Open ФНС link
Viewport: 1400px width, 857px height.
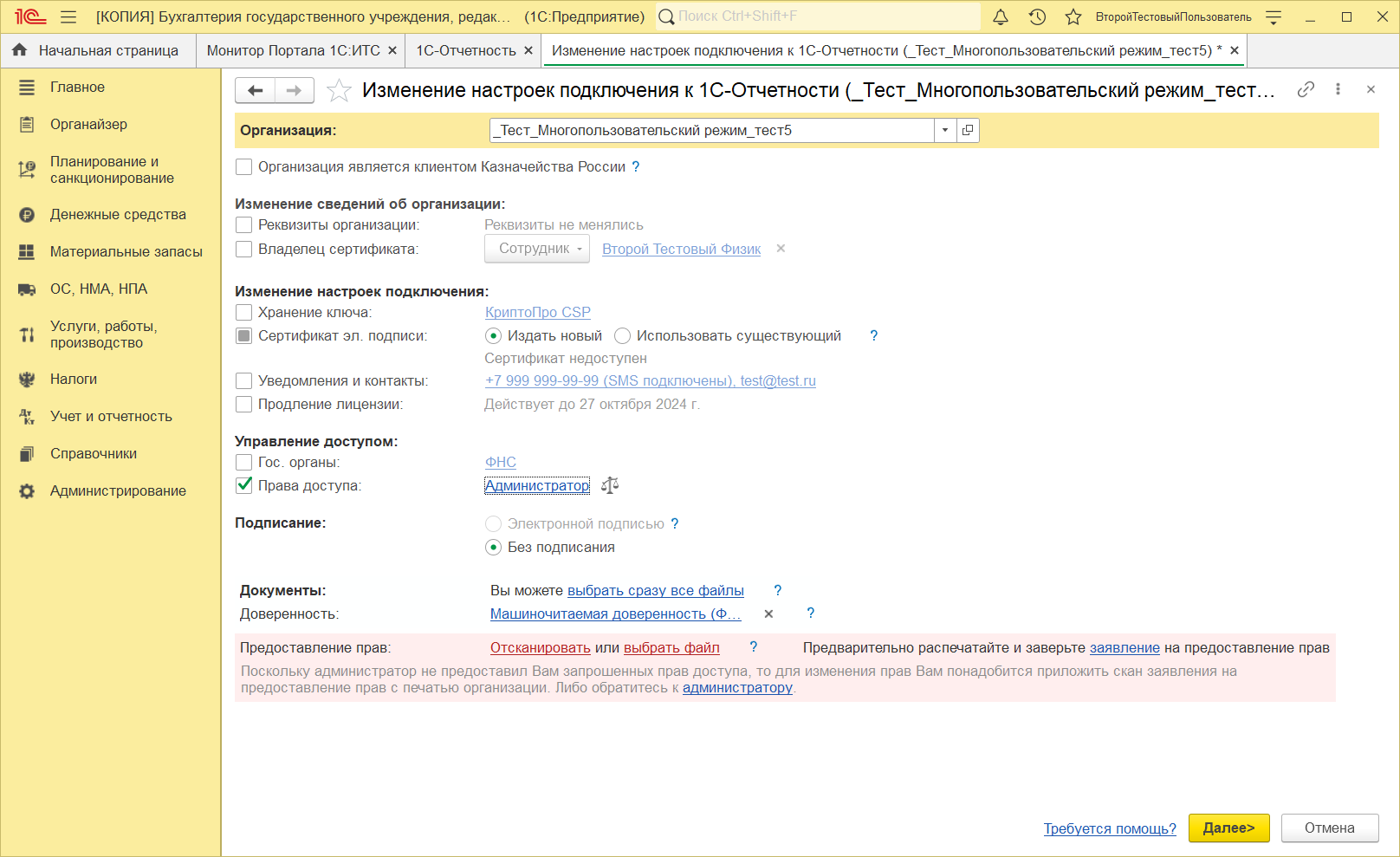pyautogui.click(x=501, y=463)
